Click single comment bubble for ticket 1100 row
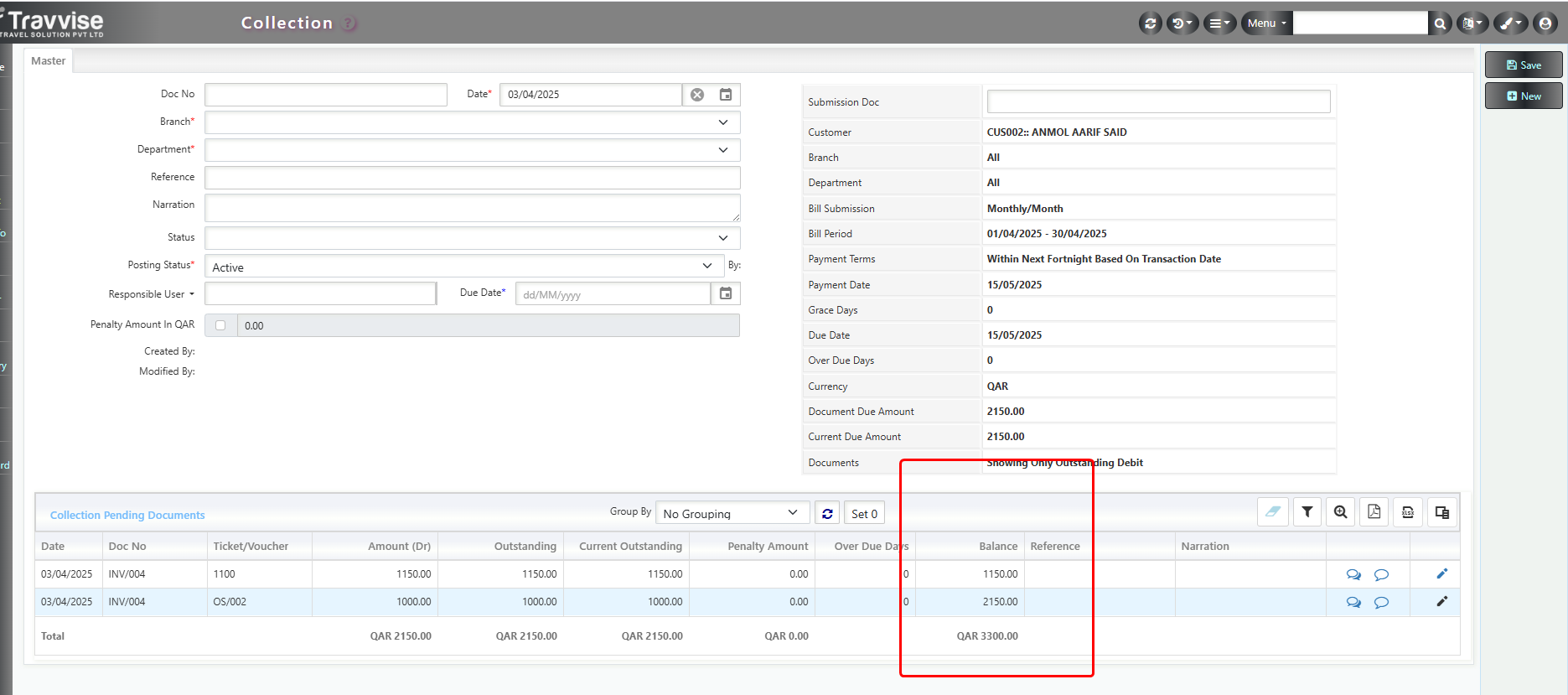This screenshot has height=695, width=1568. tap(1382, 574)
